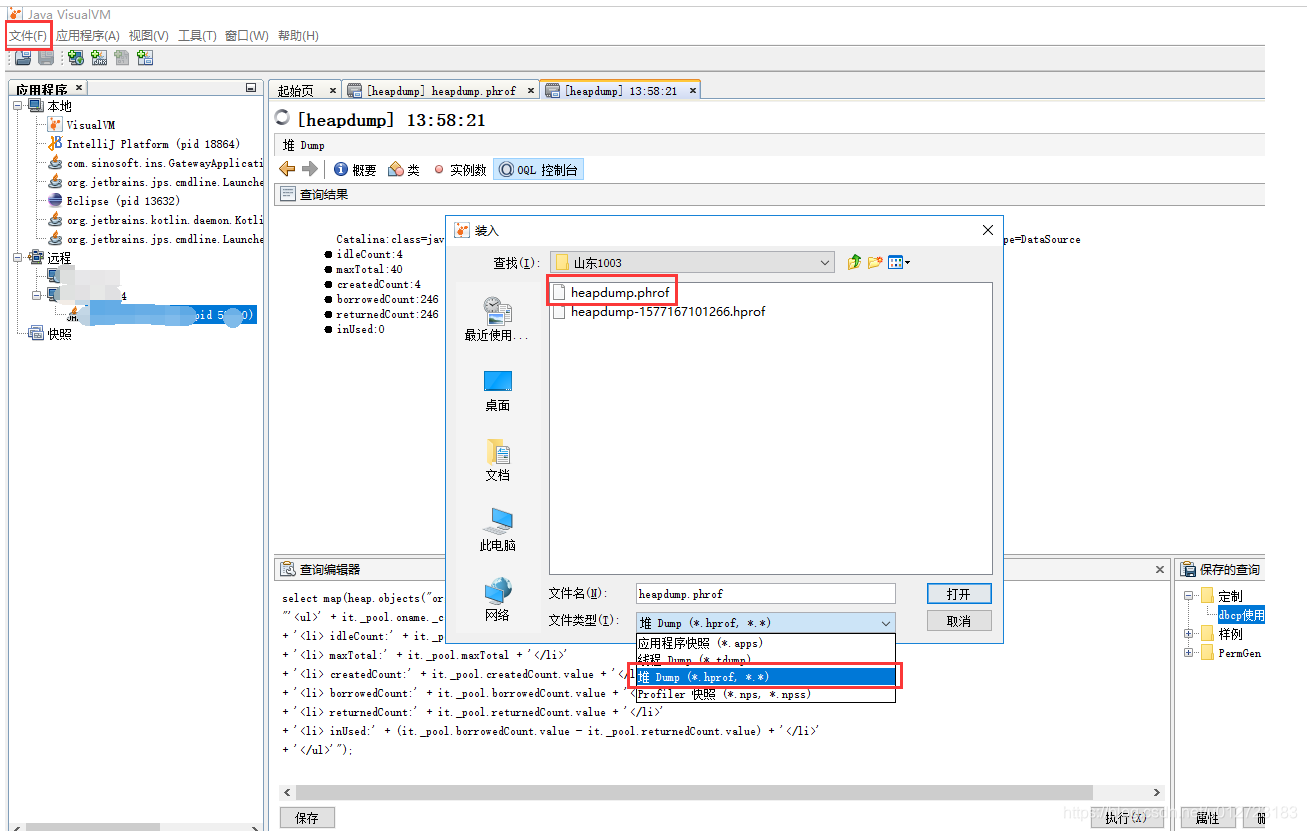Viewport: 1307px width, 831px height.
Task: Collapse the 定制 saved queries folder
Action: [x=1190, y=596]
